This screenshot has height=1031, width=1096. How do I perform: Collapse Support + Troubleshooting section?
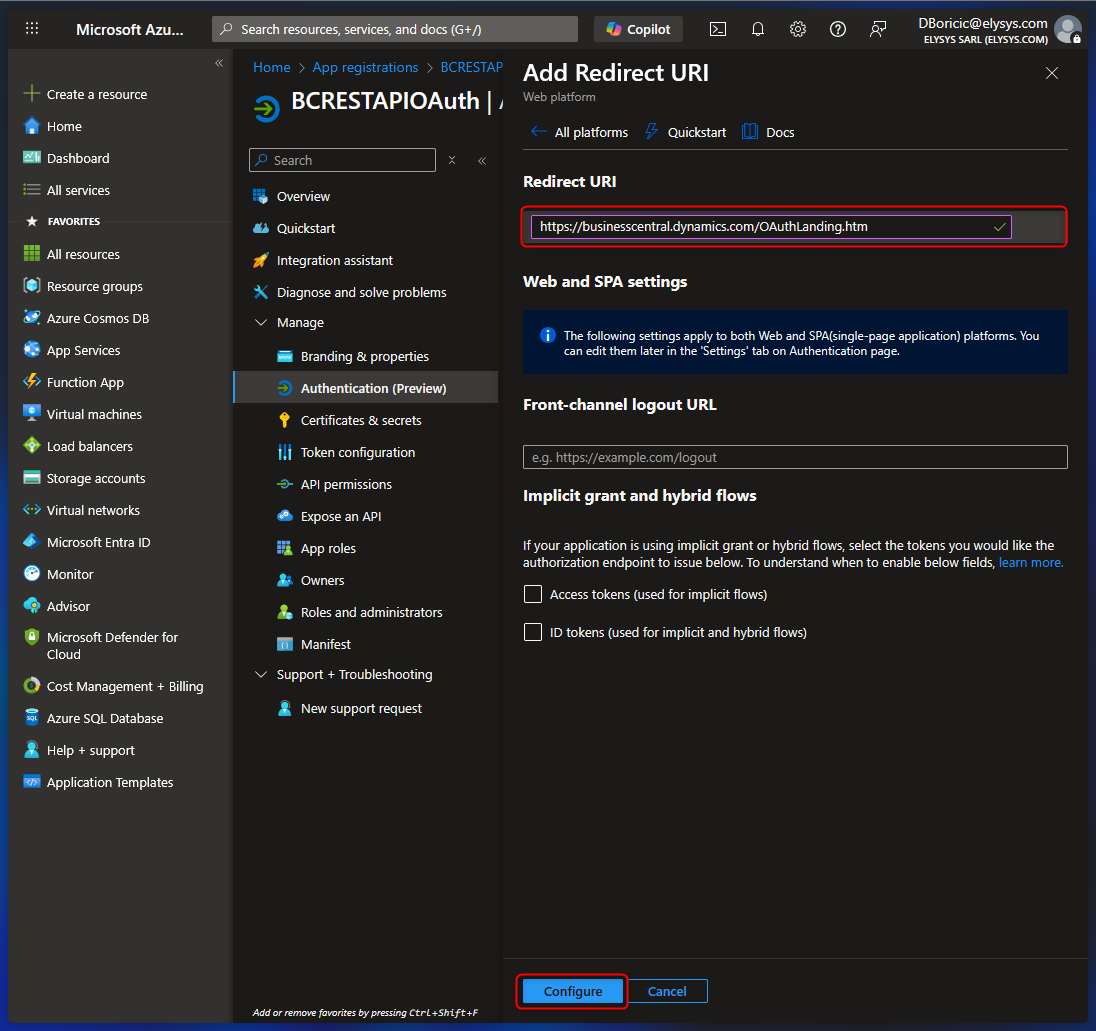[261, 675]
